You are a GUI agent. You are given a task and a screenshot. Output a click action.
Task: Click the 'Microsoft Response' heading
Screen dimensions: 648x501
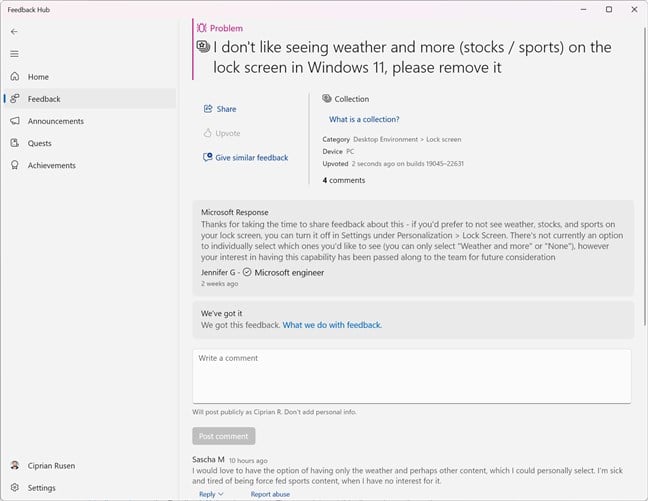pos(235,212)
